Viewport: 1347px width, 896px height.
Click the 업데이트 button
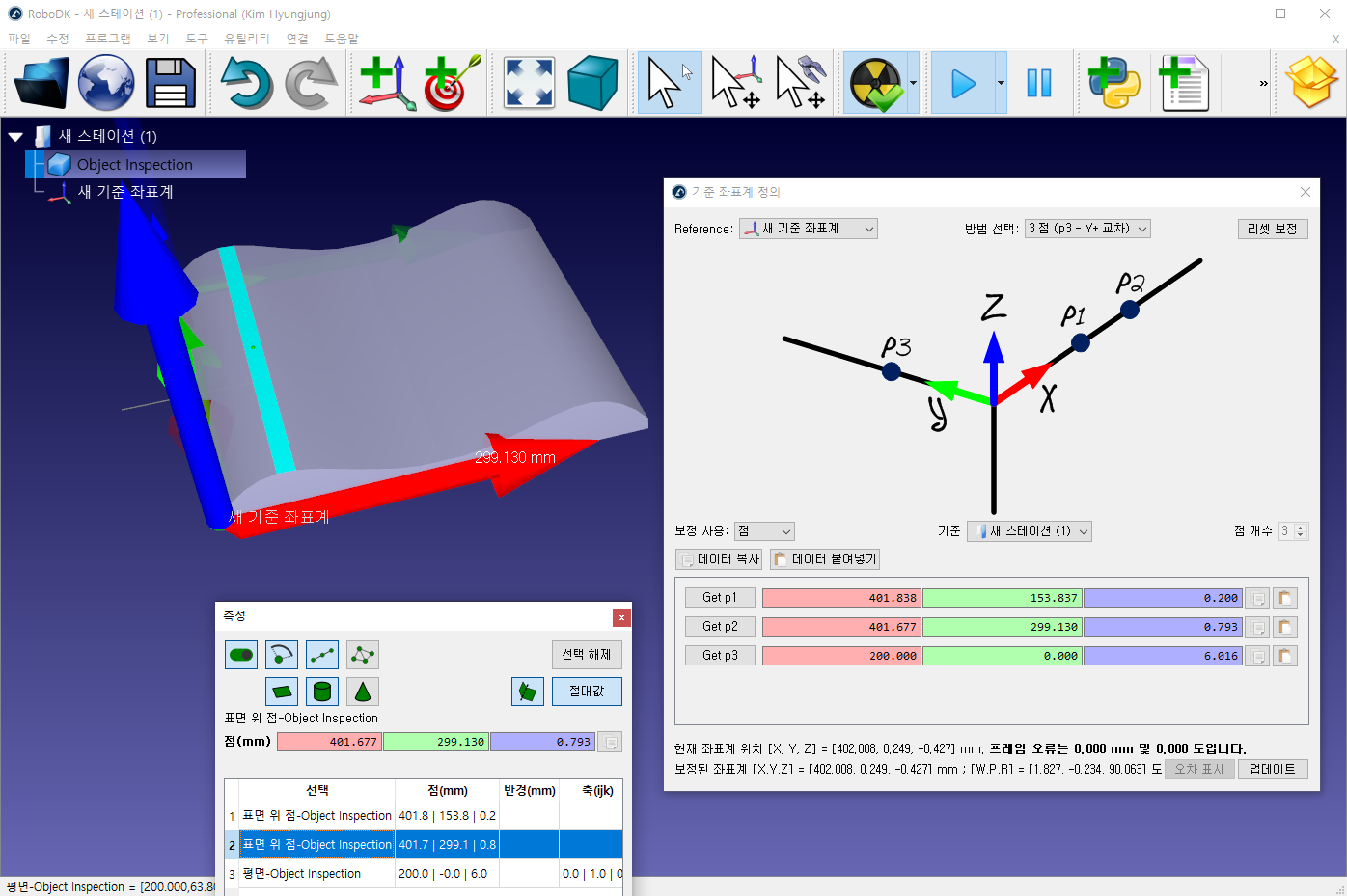click(1273, 770)
